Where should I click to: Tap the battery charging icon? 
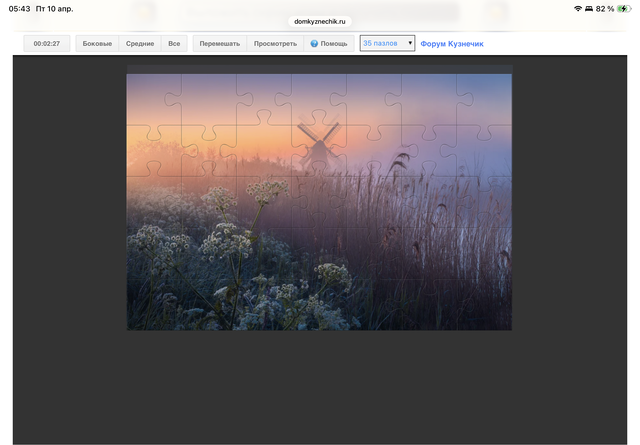coord(624,8)
